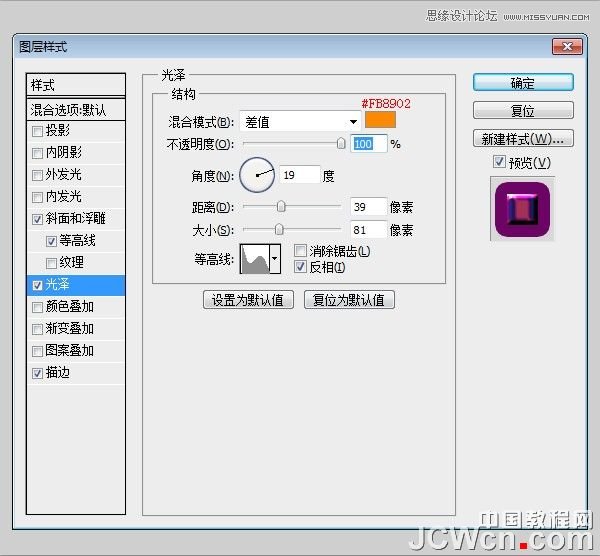Click the 距离 distance slider handle

(281, 206)
